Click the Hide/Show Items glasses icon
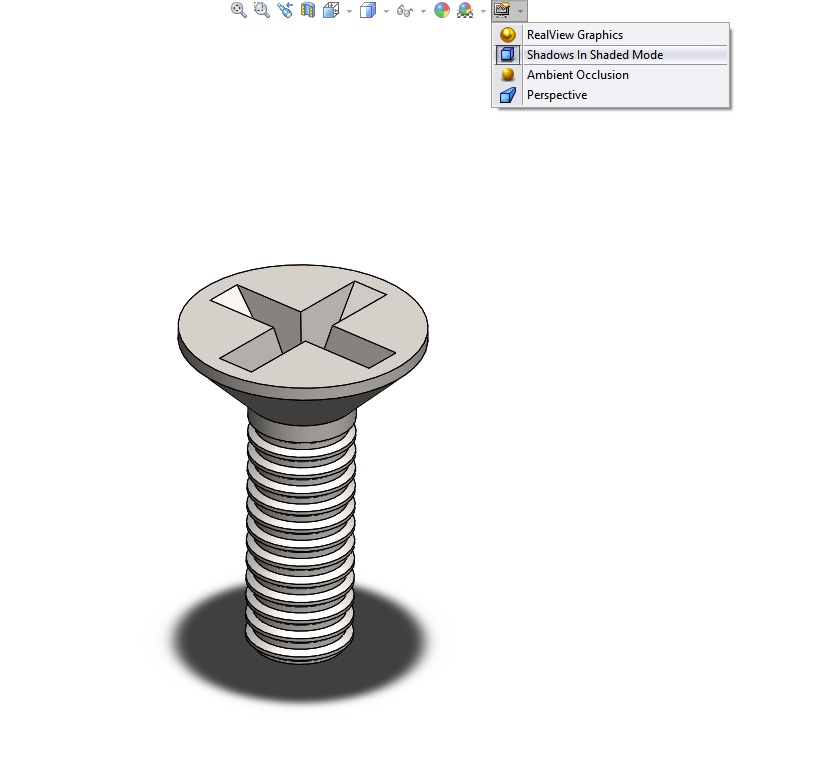 click(405, 10)
